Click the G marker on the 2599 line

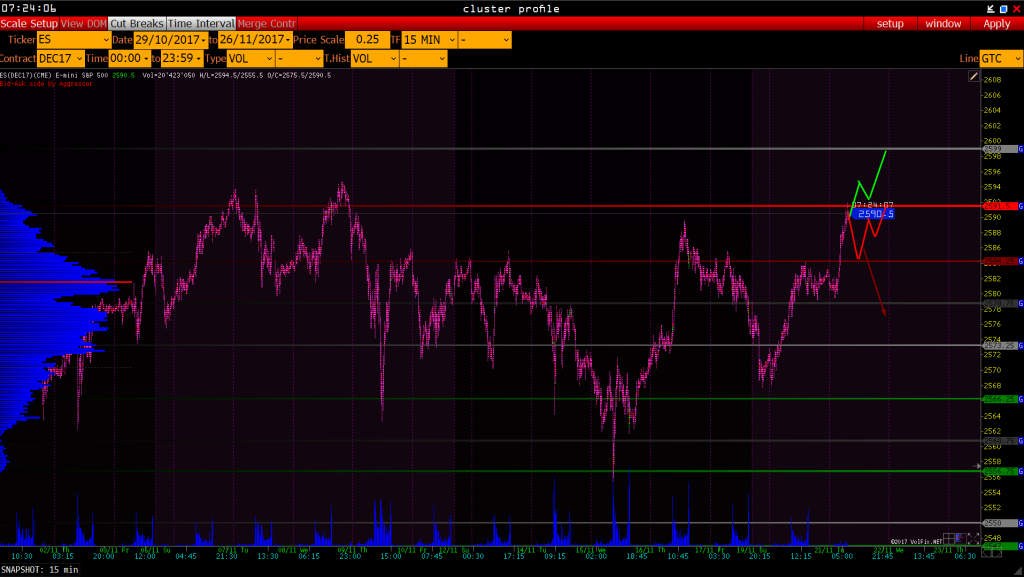click(x=1020, y=149)
